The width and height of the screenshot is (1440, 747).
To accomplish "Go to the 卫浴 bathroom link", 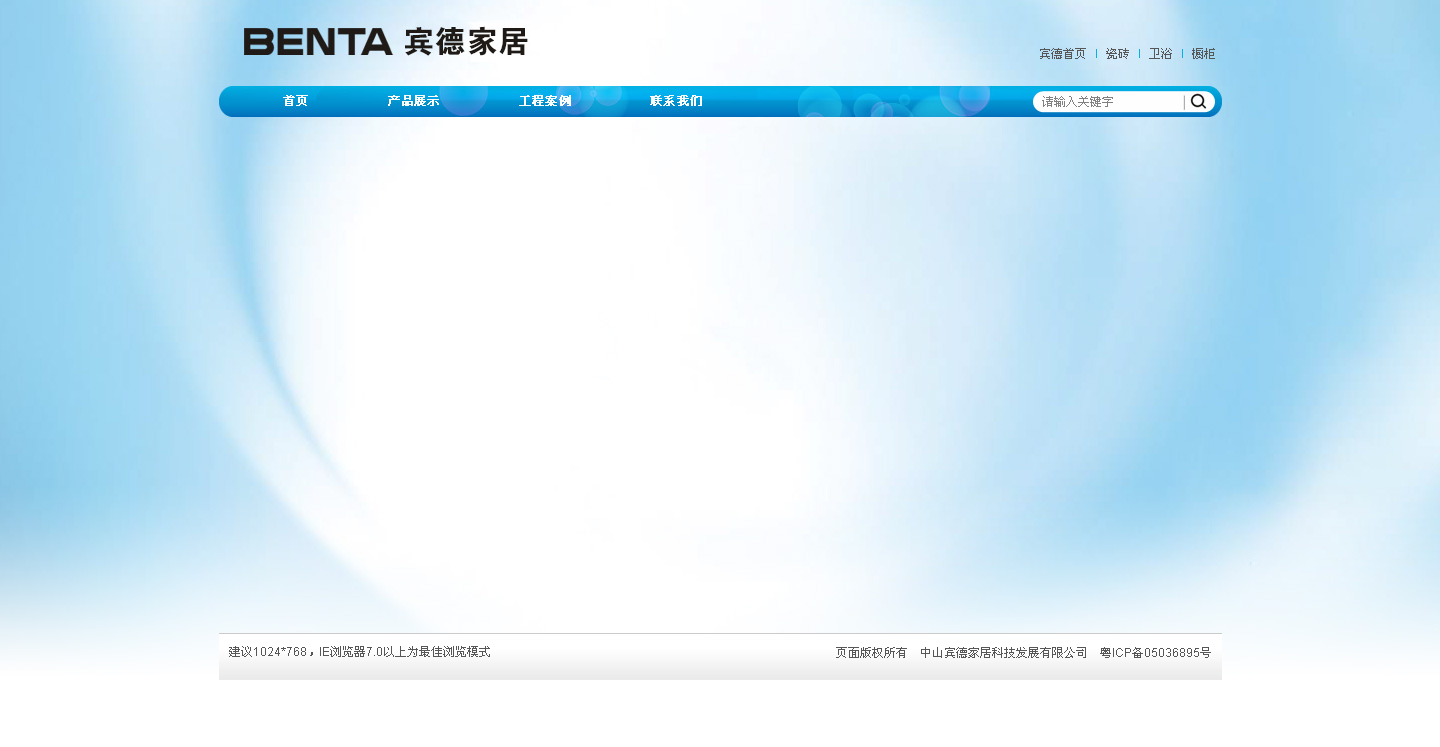I will click(x=1160, y=54).
